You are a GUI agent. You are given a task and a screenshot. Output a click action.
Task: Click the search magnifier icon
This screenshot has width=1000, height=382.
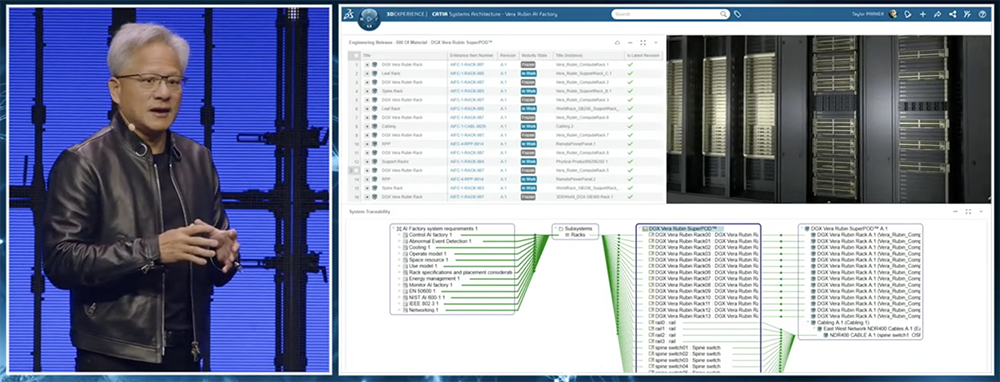click(724, 13)
